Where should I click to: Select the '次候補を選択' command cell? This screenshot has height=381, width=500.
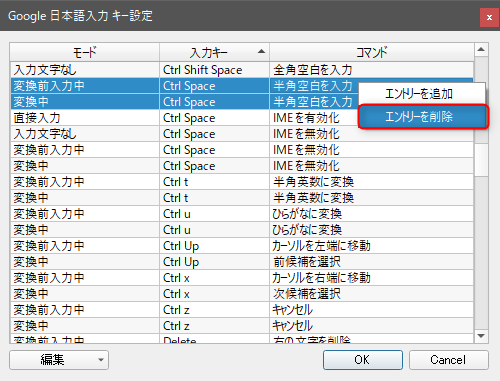pos(371,294)
